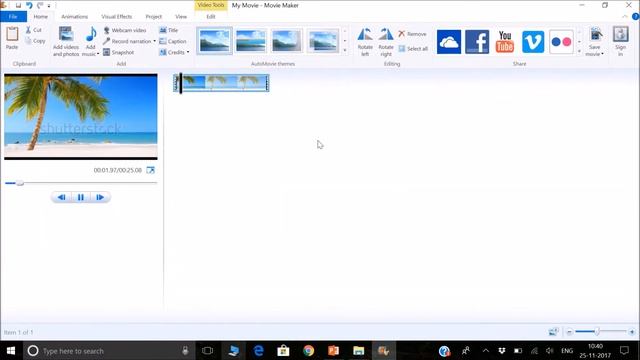Change thumbnail size in status bar
This screenshot has height=360, width=640.
[x=553, y=332]
